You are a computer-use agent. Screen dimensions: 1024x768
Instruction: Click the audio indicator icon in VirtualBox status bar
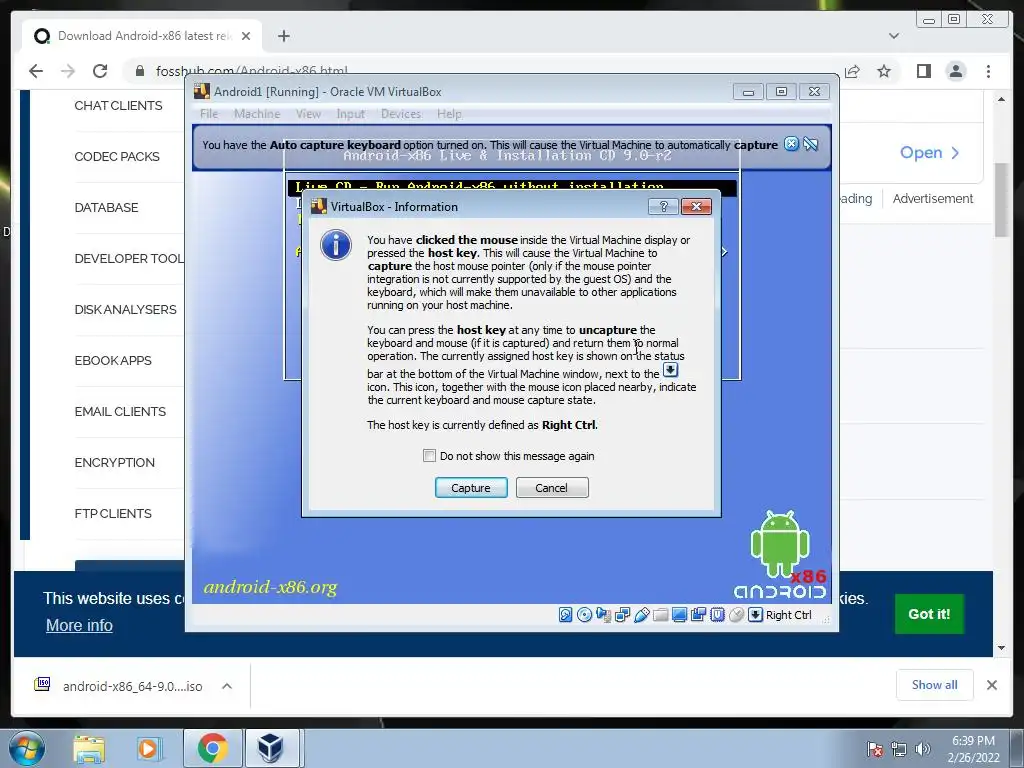(603, 615)
